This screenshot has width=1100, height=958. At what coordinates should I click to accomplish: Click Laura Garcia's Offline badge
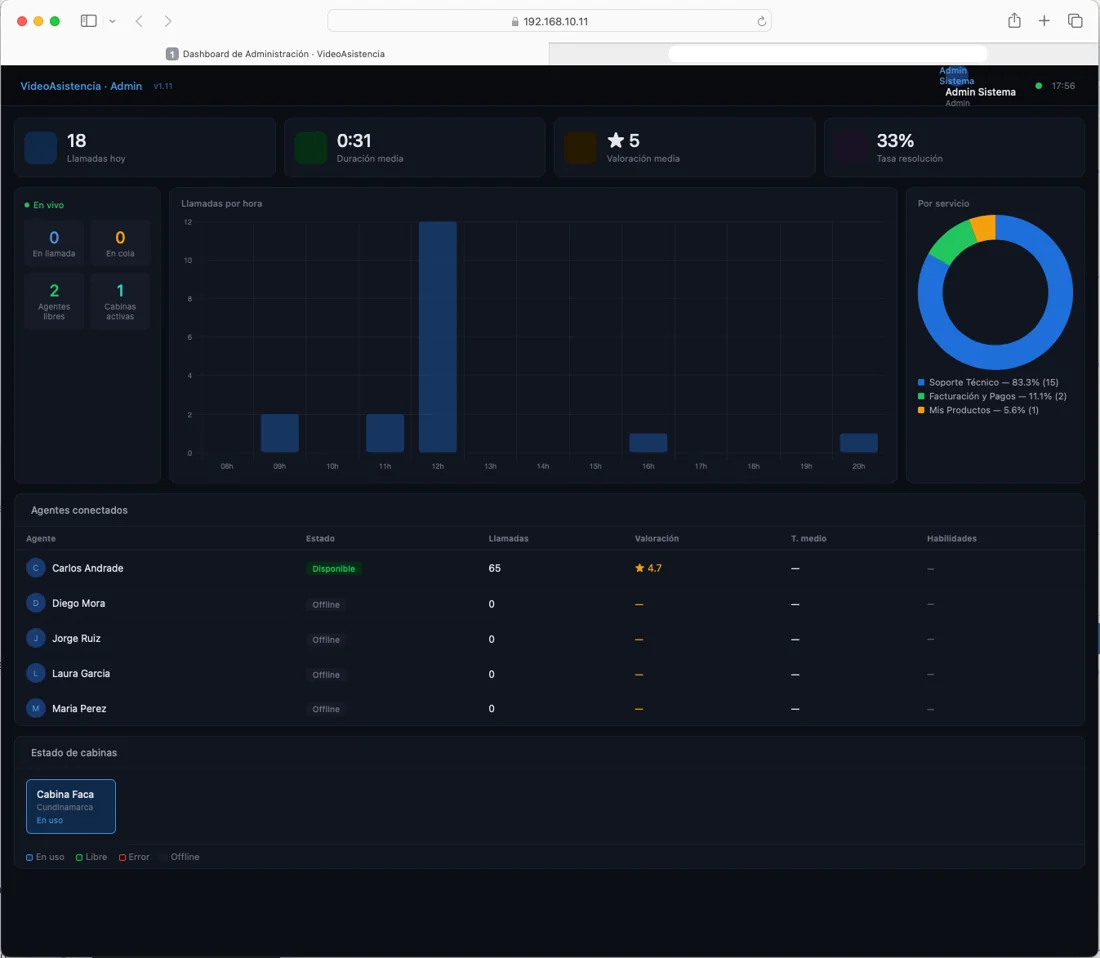(326, 675)
